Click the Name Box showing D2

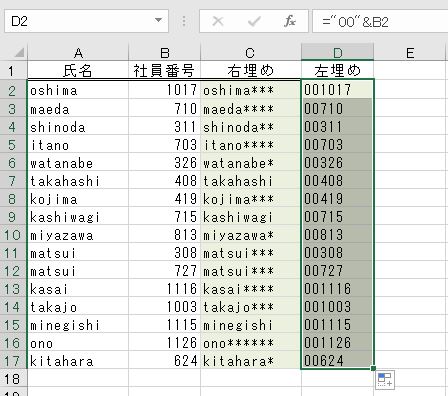click(86, 21)
